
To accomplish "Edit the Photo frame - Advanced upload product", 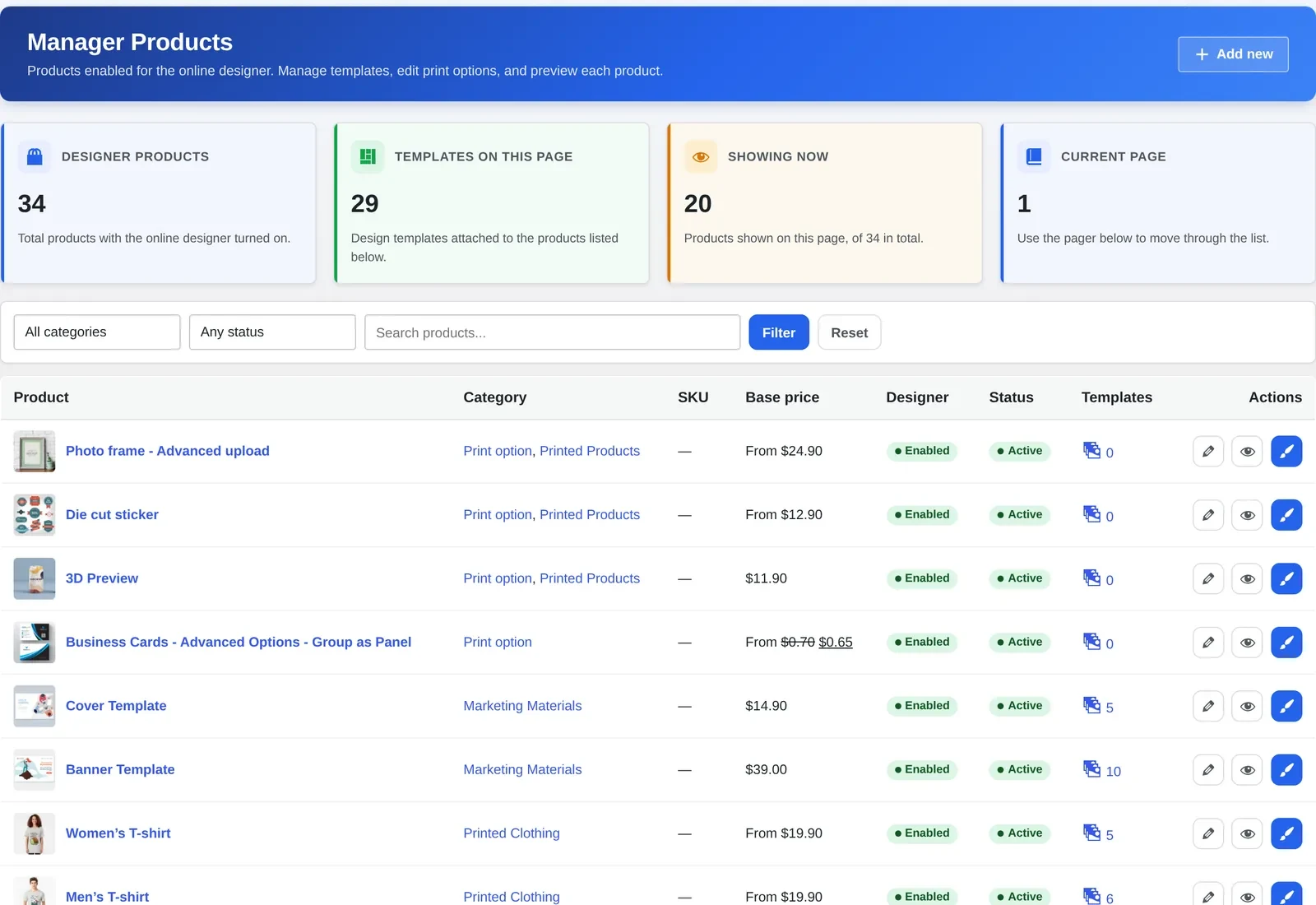I will 1208,451.
